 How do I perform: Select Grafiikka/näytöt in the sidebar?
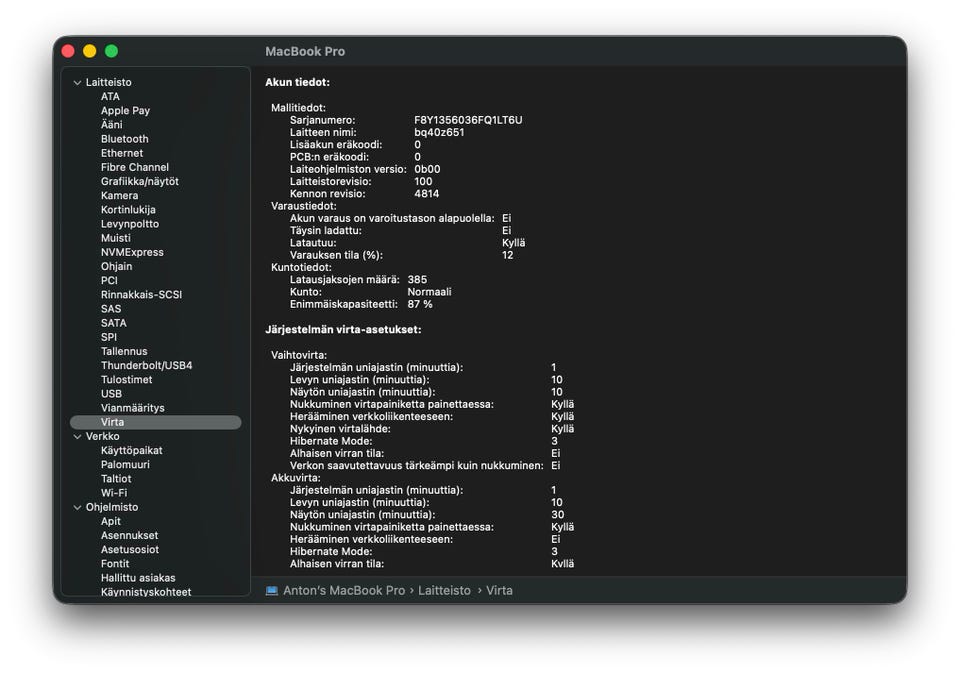pos(139,182)
